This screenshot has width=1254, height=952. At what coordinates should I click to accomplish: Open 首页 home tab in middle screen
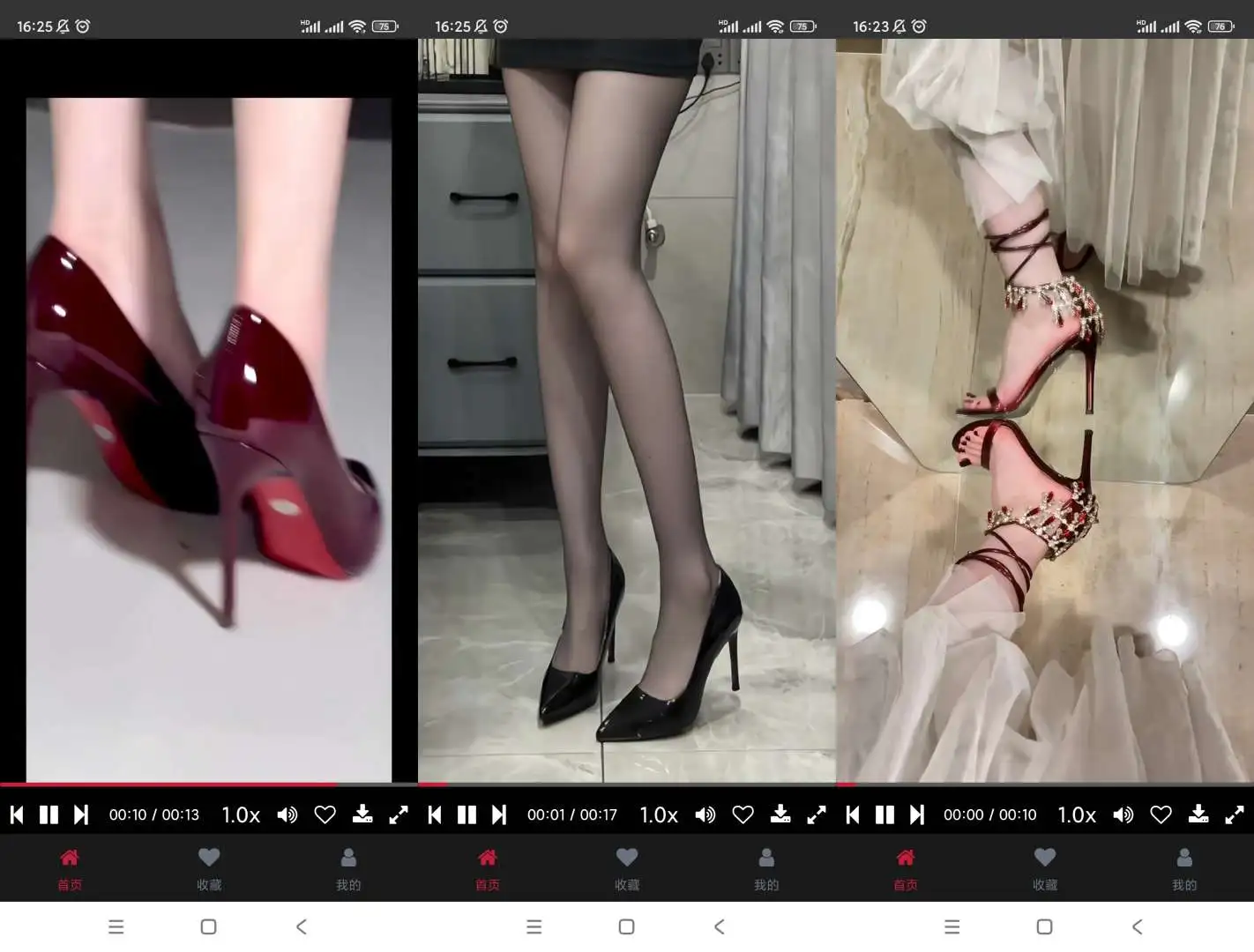pyautogui.click(x=488, y=868)
